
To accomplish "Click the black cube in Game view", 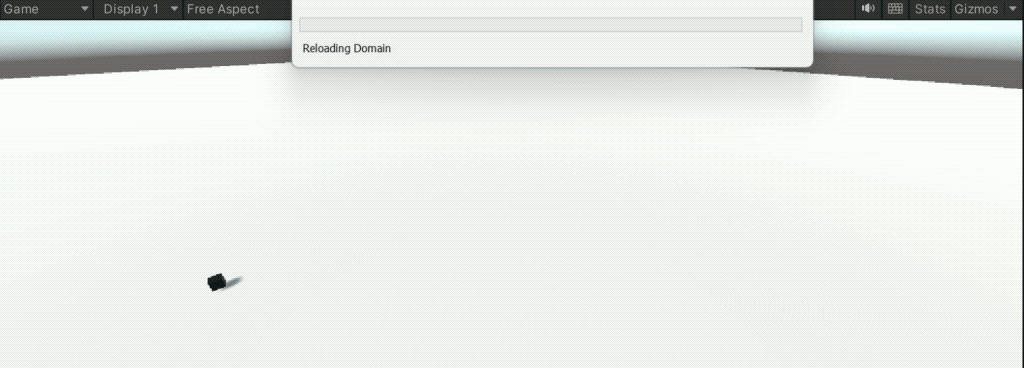I will click(217, 282).
